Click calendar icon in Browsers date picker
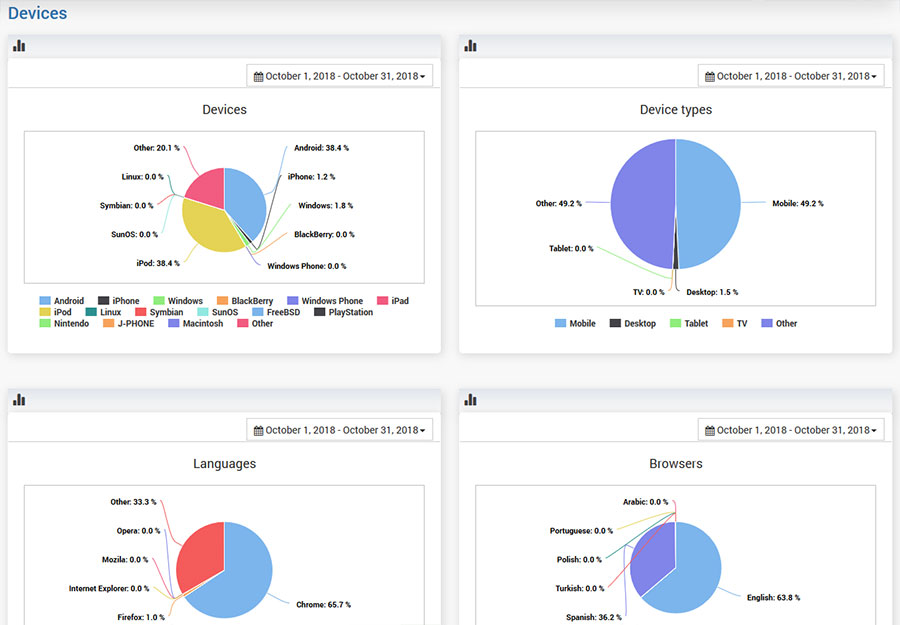 710,431
